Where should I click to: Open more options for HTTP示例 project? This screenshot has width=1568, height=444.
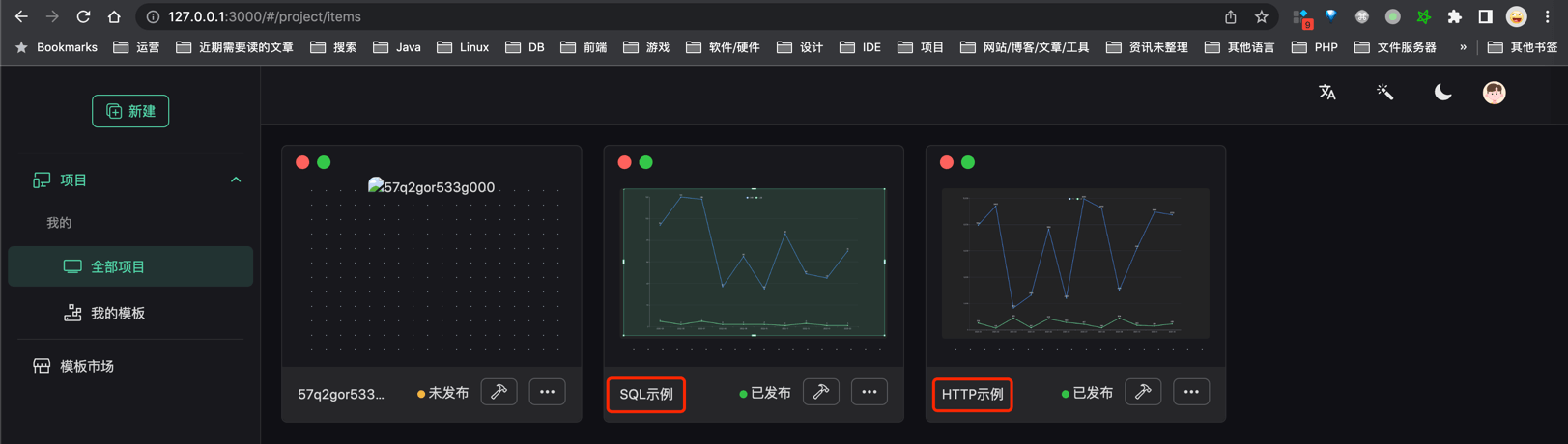coord(1191,392)
